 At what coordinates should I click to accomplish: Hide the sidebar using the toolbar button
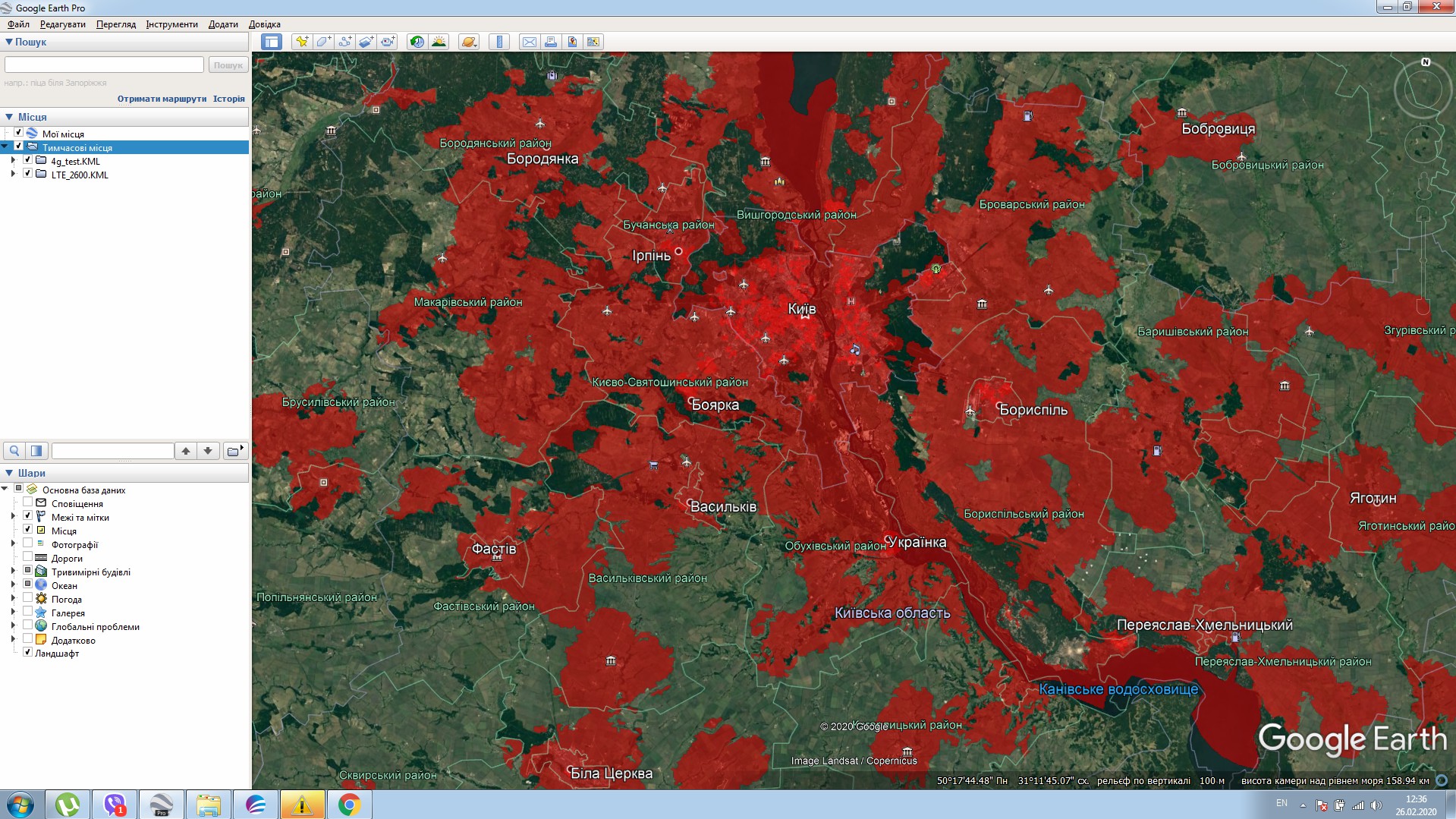pos(271,42)
